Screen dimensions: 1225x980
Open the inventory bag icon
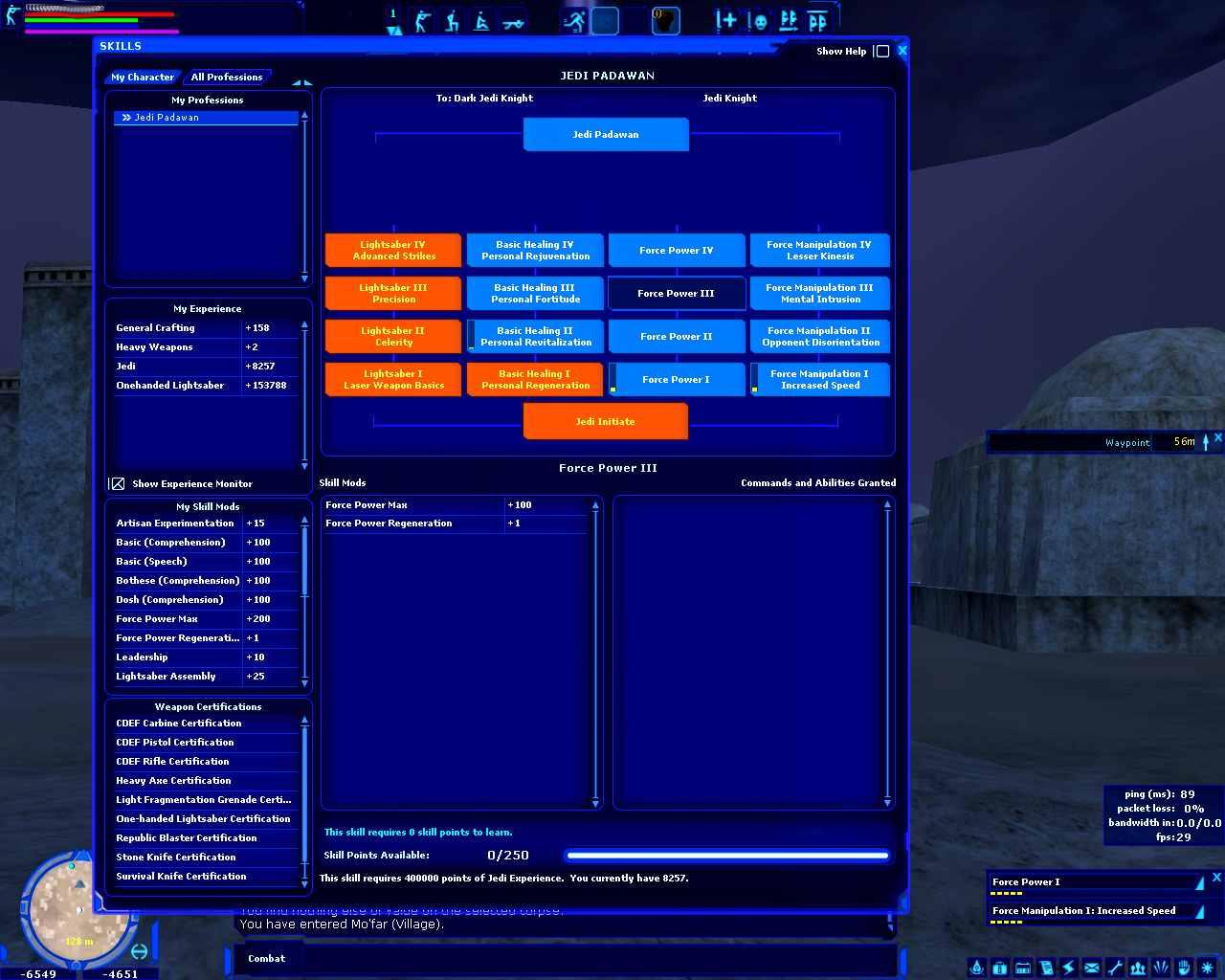click(x=999, y=968)
